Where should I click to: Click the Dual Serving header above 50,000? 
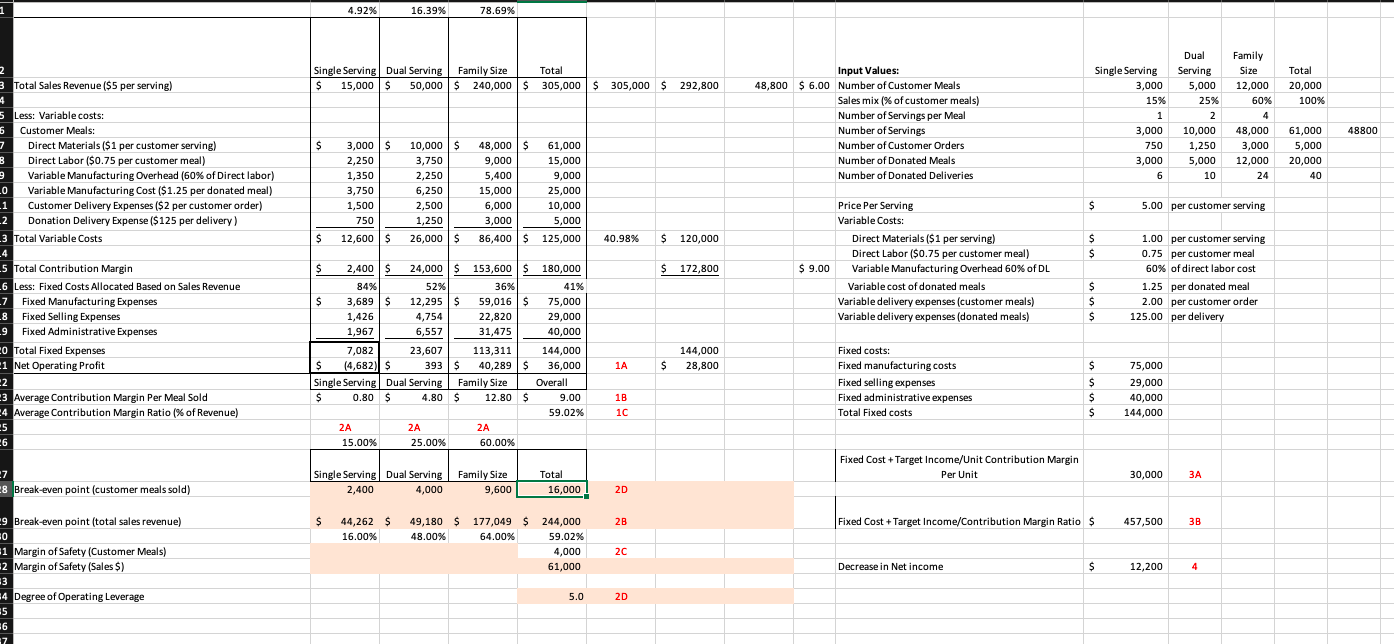click(x=412, y=70)
